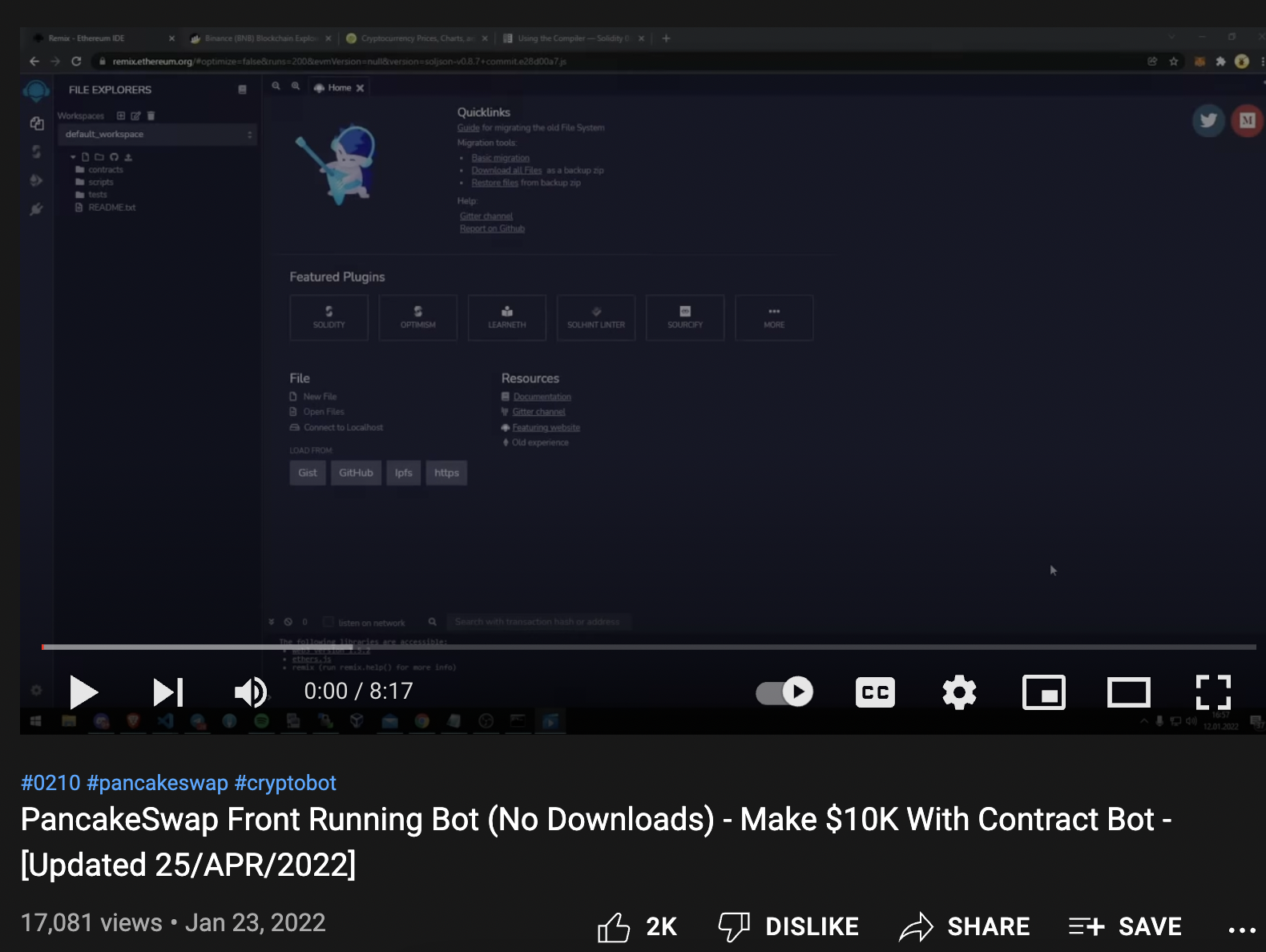This screenshot has width=1266, height=952.
Task: Share this video
Action: (x=965, y=927)
